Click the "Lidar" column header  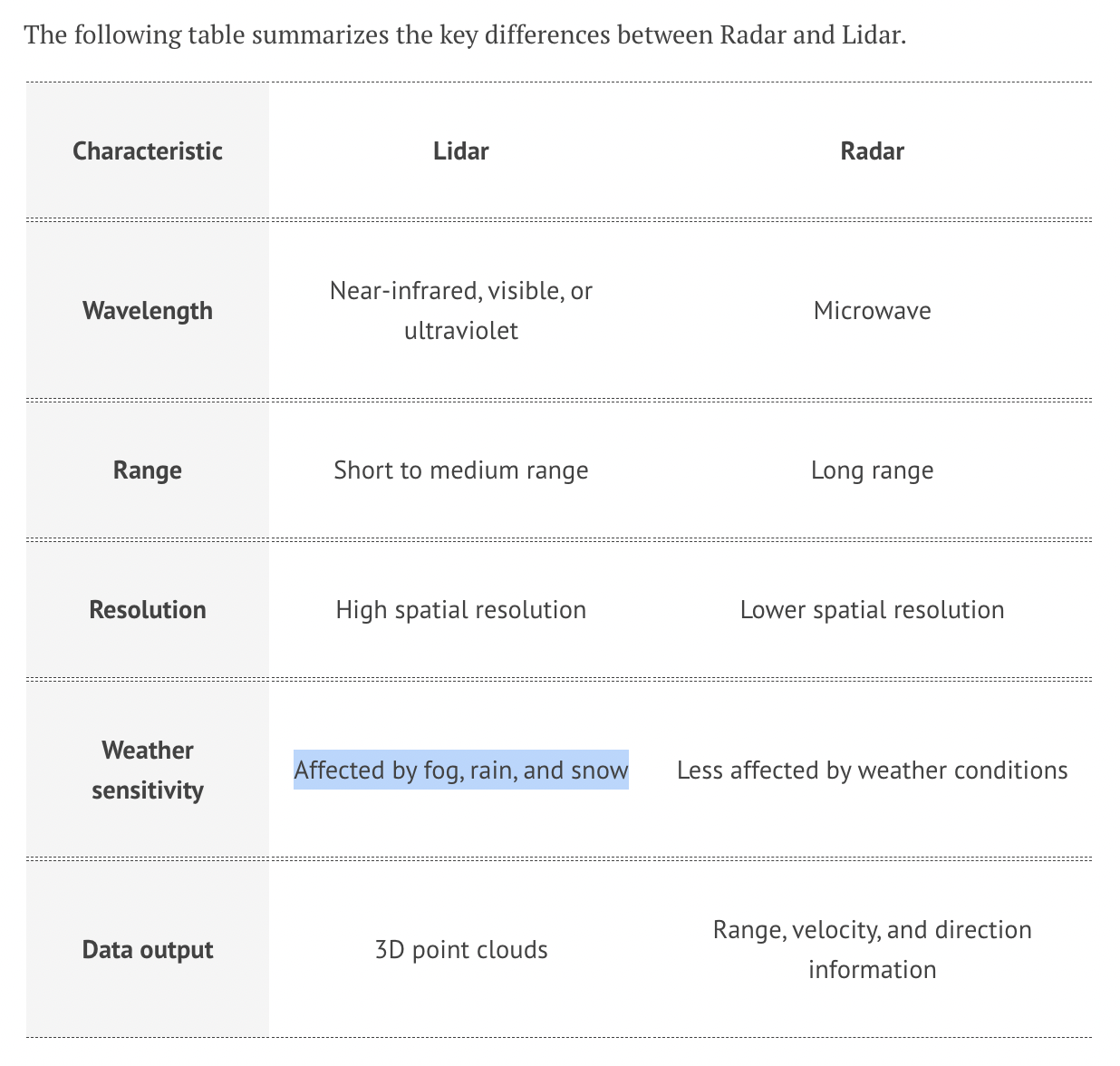[x=461, y=150]
